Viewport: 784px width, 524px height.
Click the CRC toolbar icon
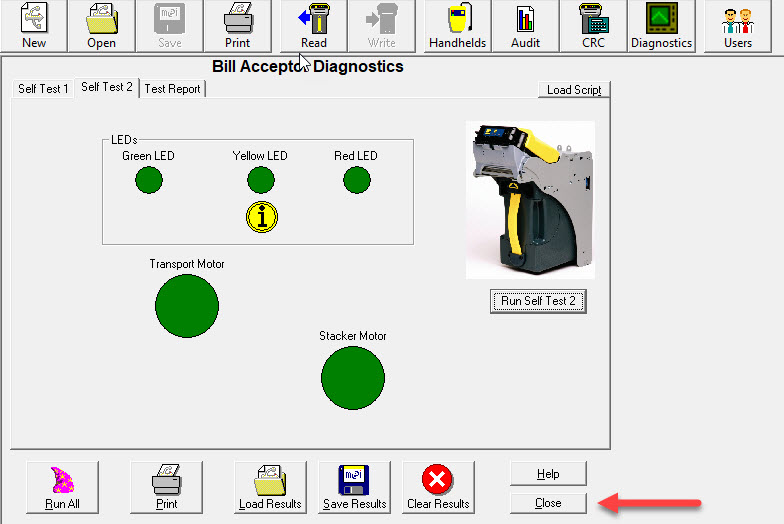593,26
